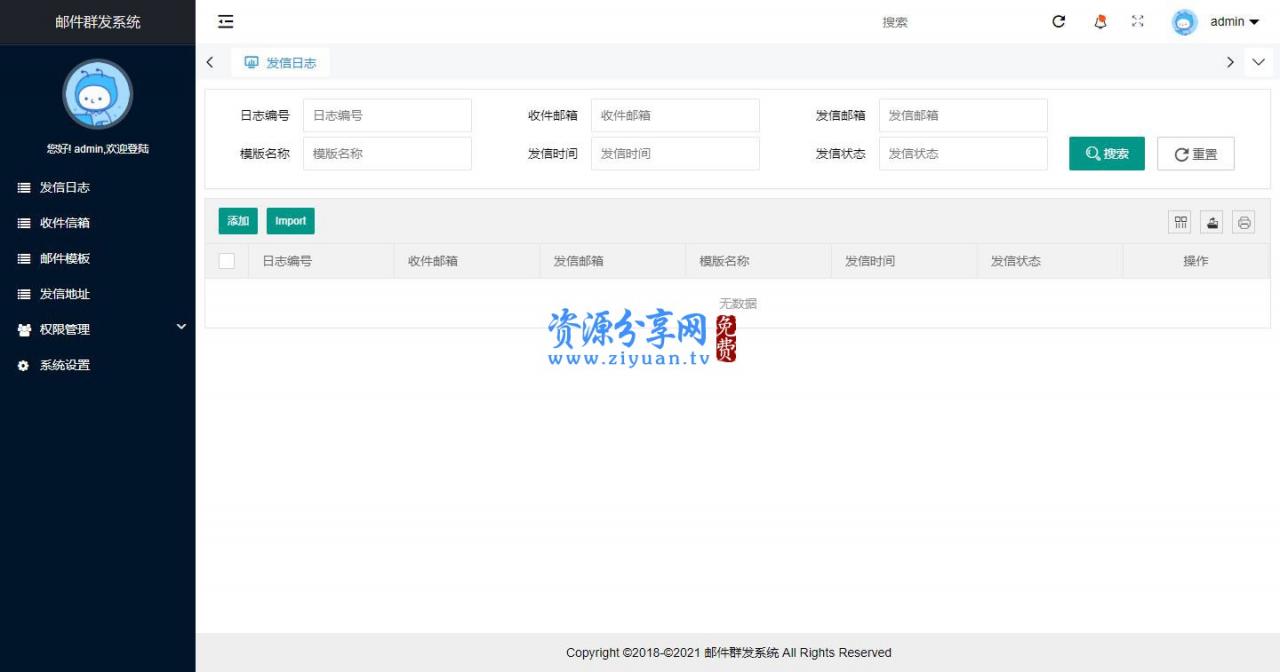This screenshot has height=672, width=1280.
Task: Click the sidebar profile avatar image
Action: 98,94
